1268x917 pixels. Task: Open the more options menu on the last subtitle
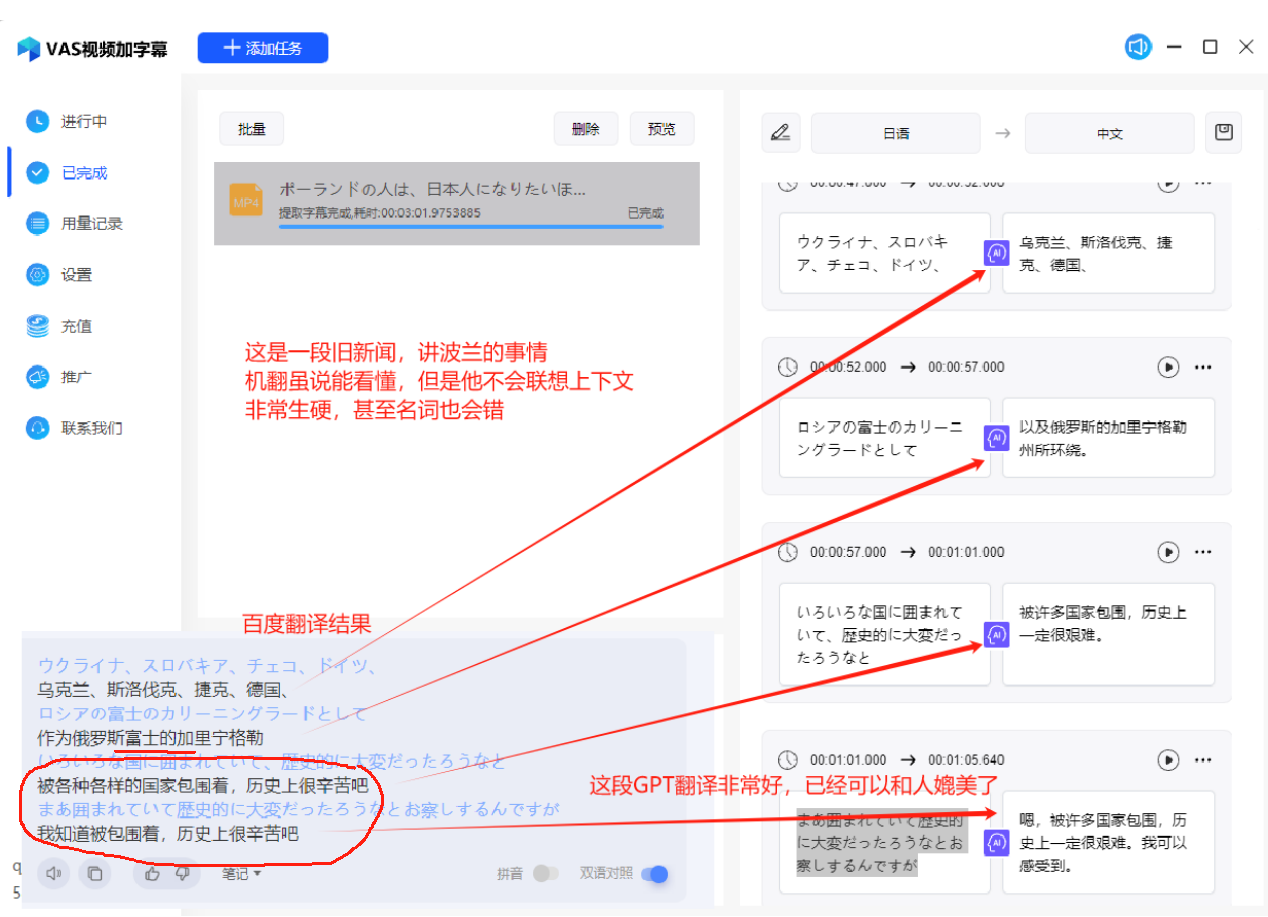click(x=1204, y=759)
